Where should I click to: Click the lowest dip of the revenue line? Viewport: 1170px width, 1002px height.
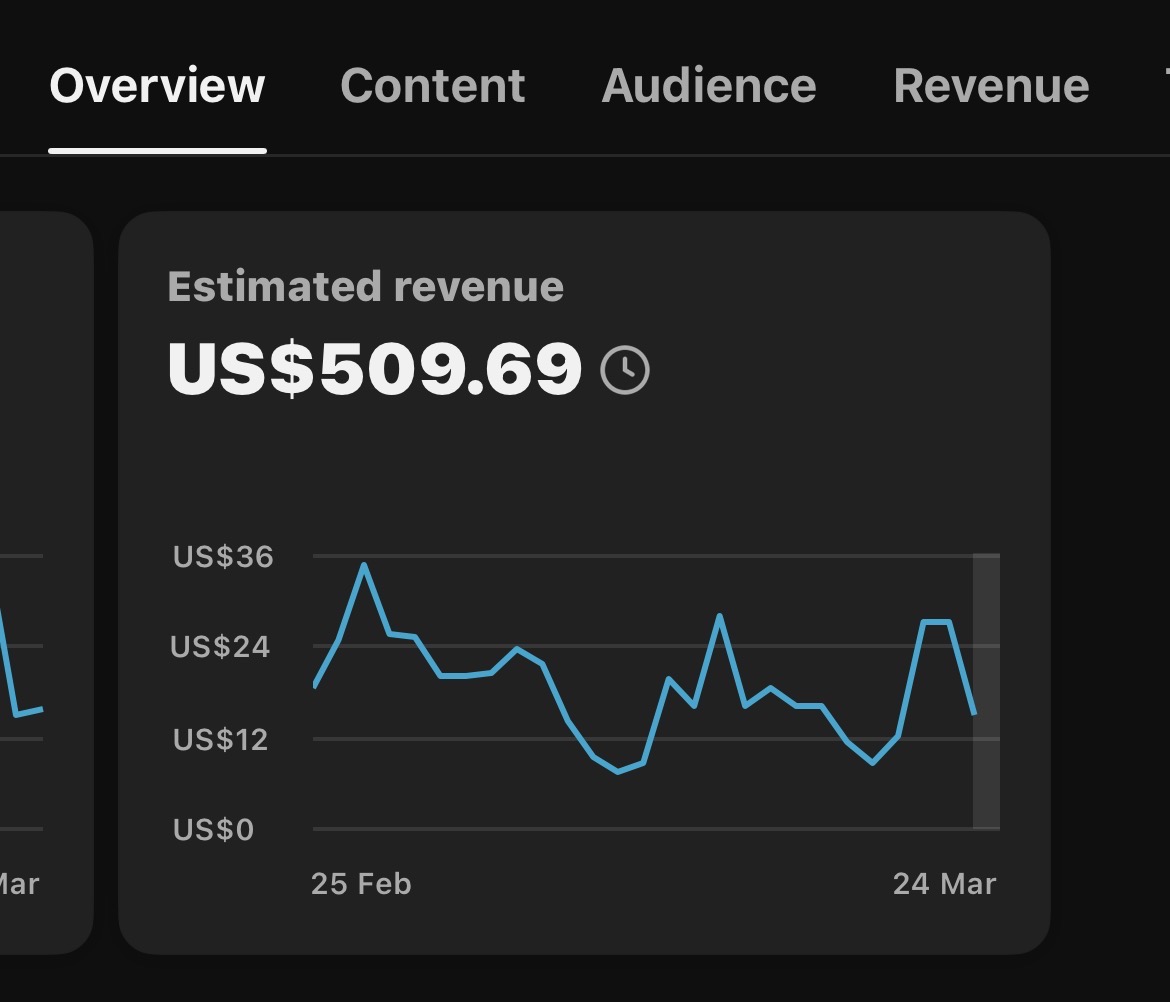point(618,772)
